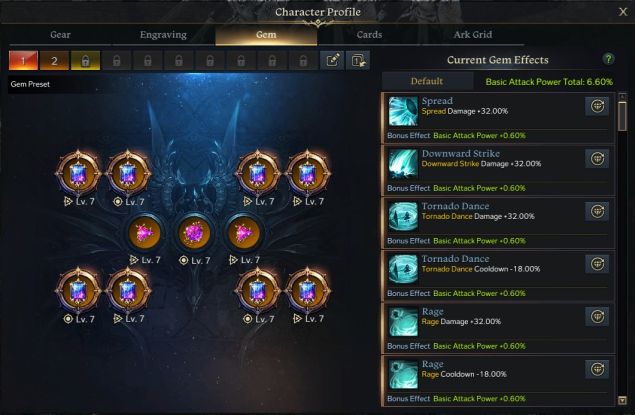Viewport: 635px width, 415px height.
Task: Open the green help question mark icon
Action: click(608, 60)
